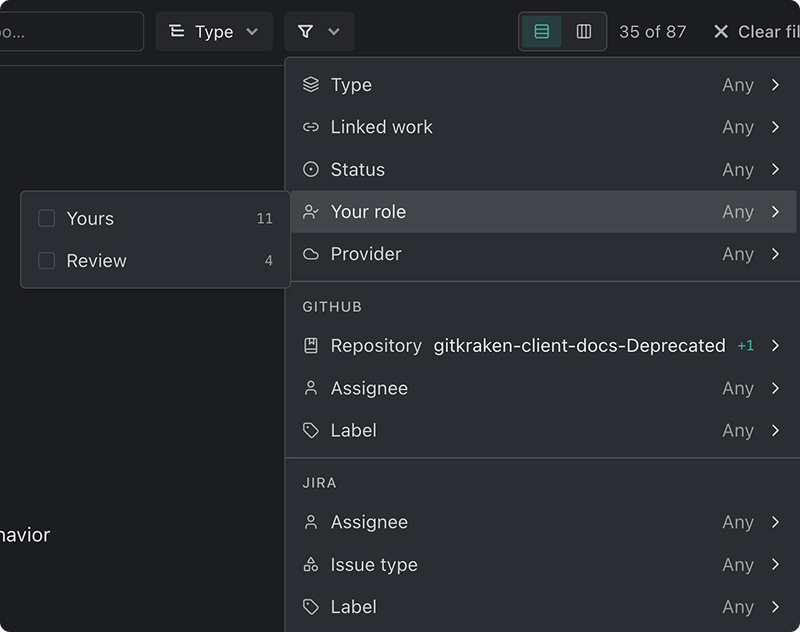Open the Status menu item
The height and width of the screenshot is (632, 800).
(543, 169)
